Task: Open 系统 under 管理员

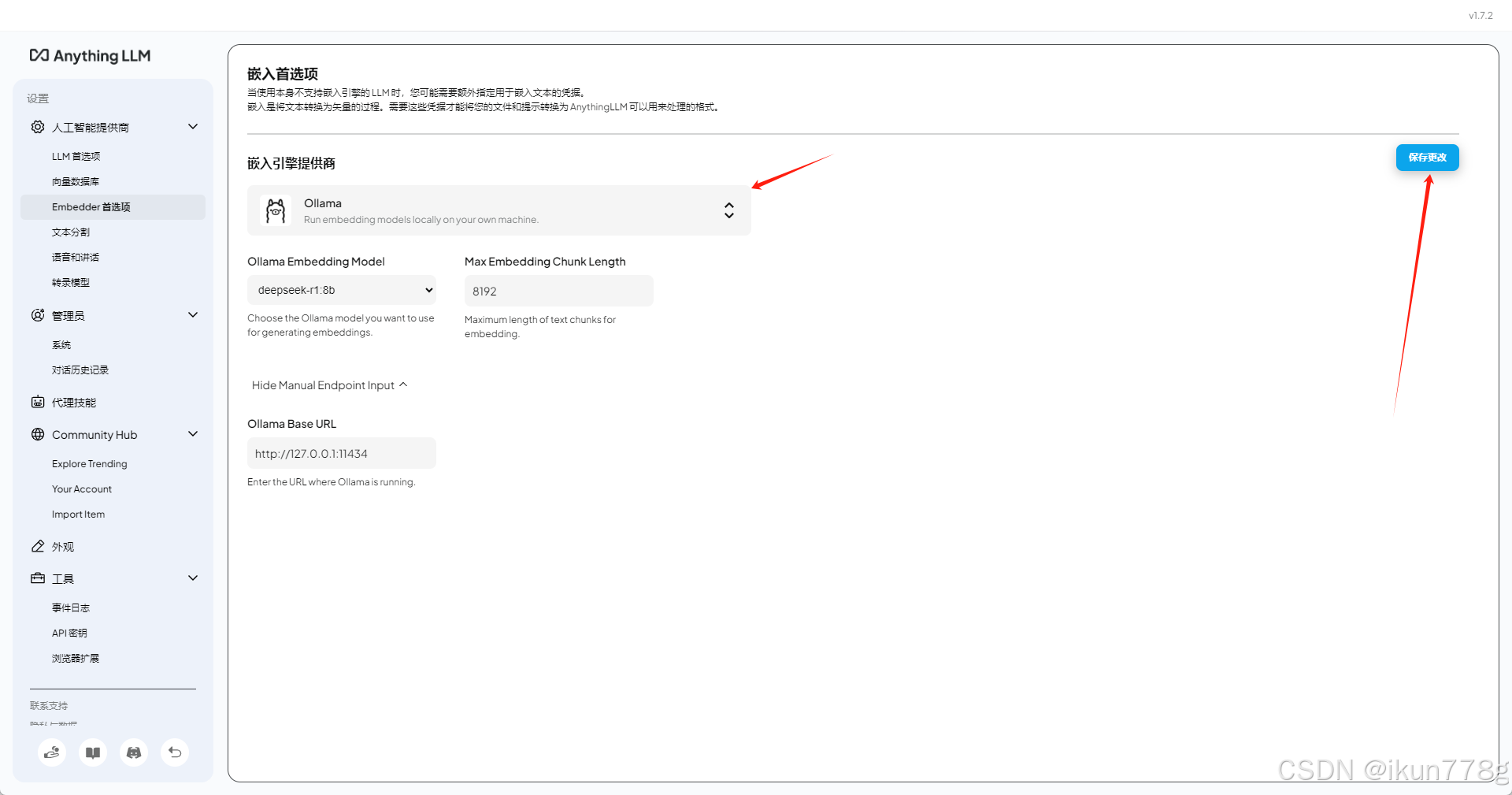Action: tap(61, 344)
